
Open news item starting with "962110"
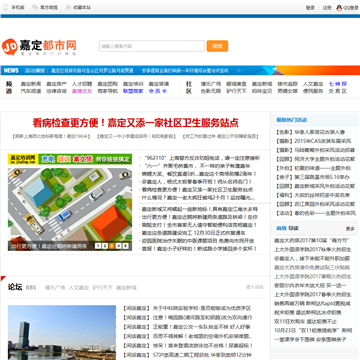201,158
